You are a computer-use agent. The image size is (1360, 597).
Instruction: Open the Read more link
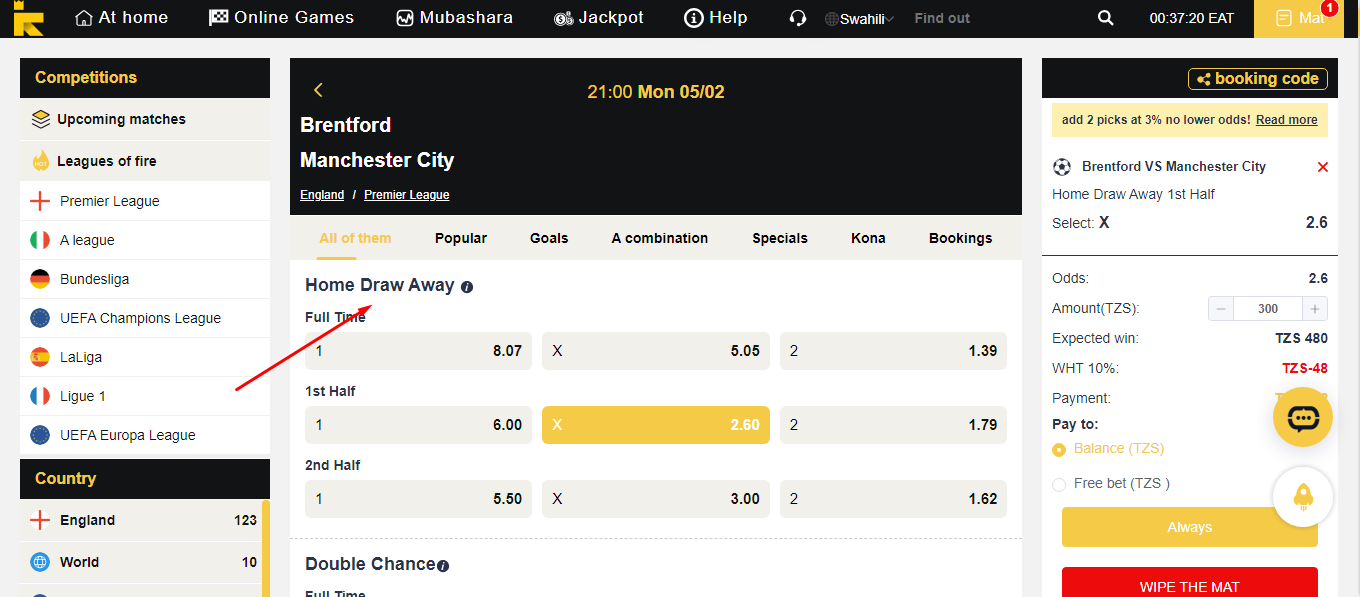1286,120
